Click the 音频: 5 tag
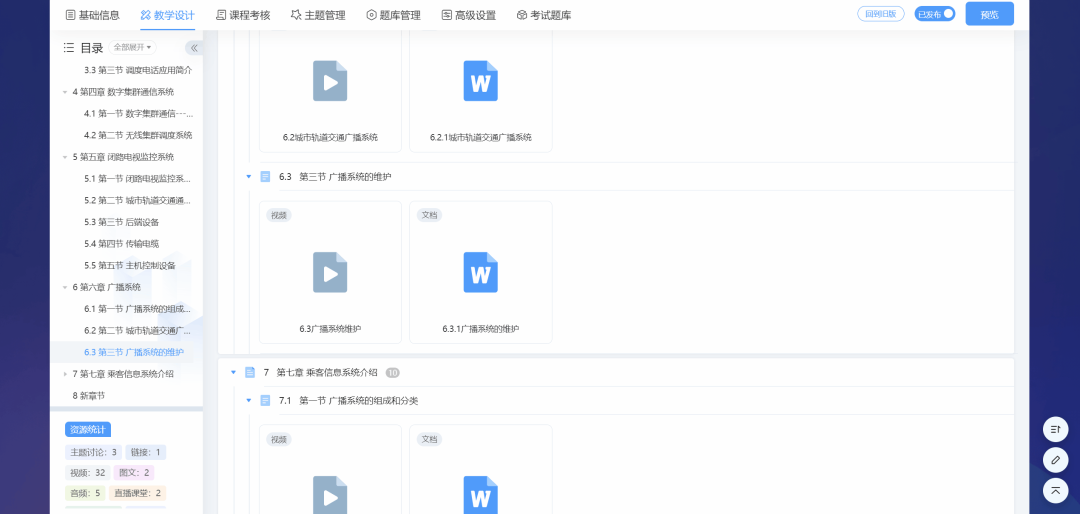Viewport: 1080px width, 514px height. coord(85,493)
